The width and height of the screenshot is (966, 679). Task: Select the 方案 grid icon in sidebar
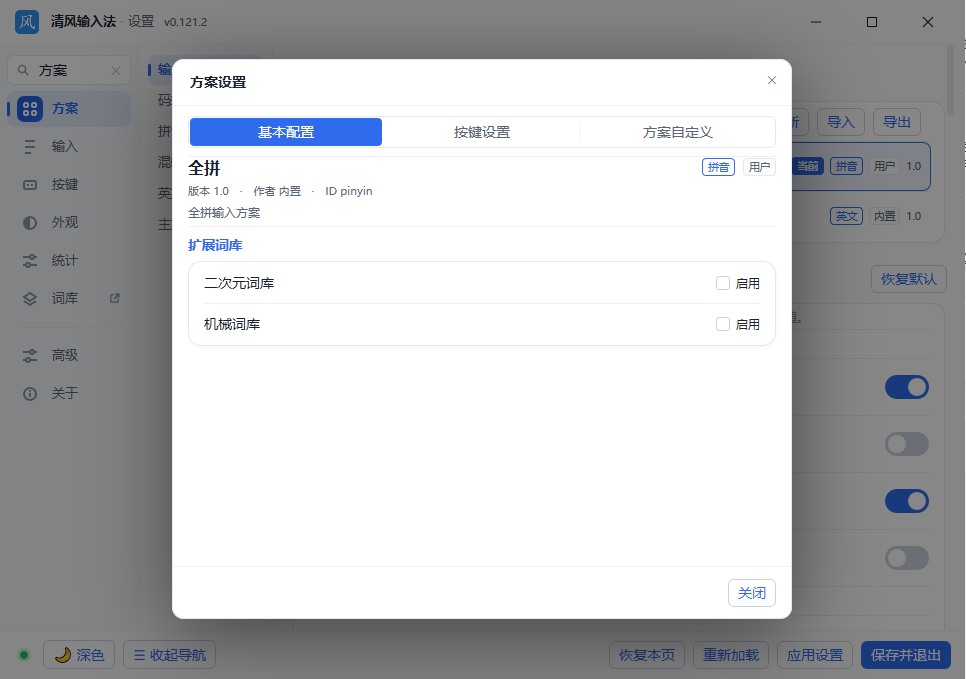(x=30, y=109)
